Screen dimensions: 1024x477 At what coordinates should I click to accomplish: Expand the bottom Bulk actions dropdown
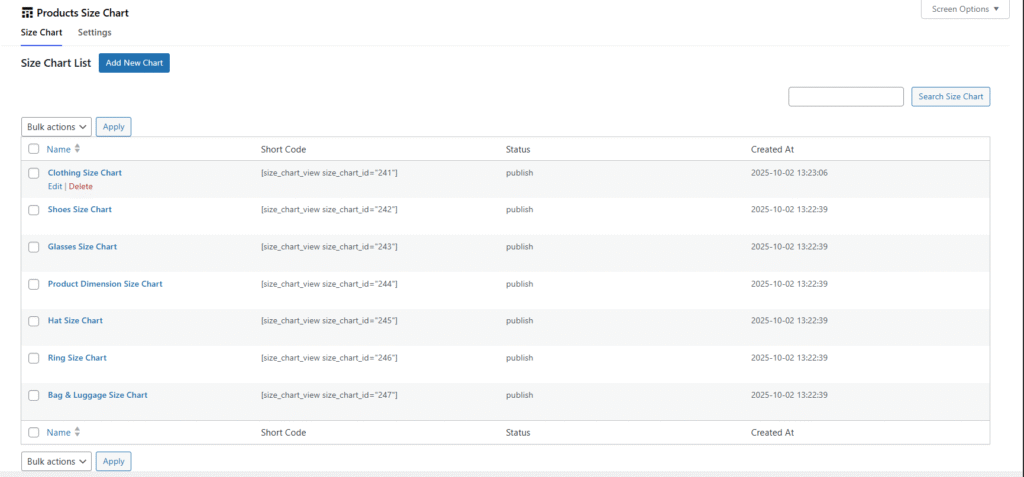coord(56,461)
